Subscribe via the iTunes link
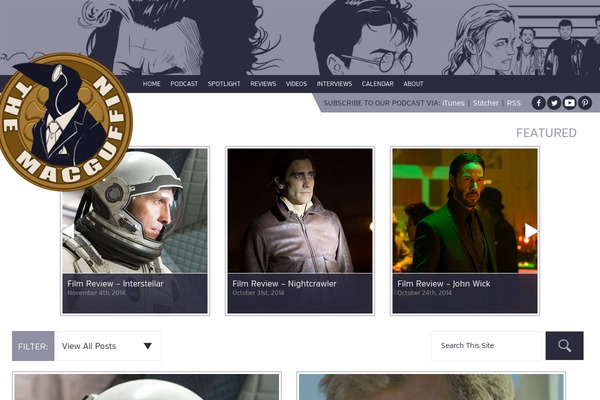The width and height of the screenshot is (600, 400). point(453,103)
